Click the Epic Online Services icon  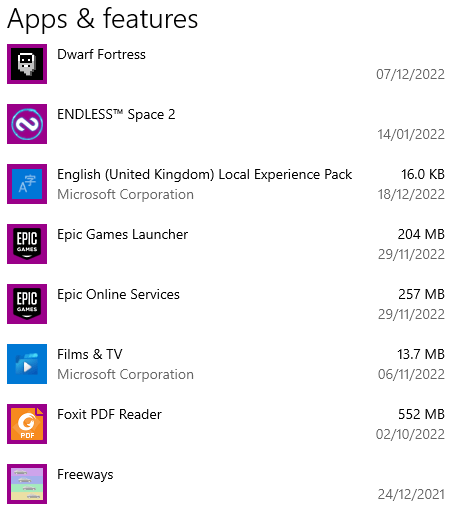pyautogui.click(x=27, y=304)
